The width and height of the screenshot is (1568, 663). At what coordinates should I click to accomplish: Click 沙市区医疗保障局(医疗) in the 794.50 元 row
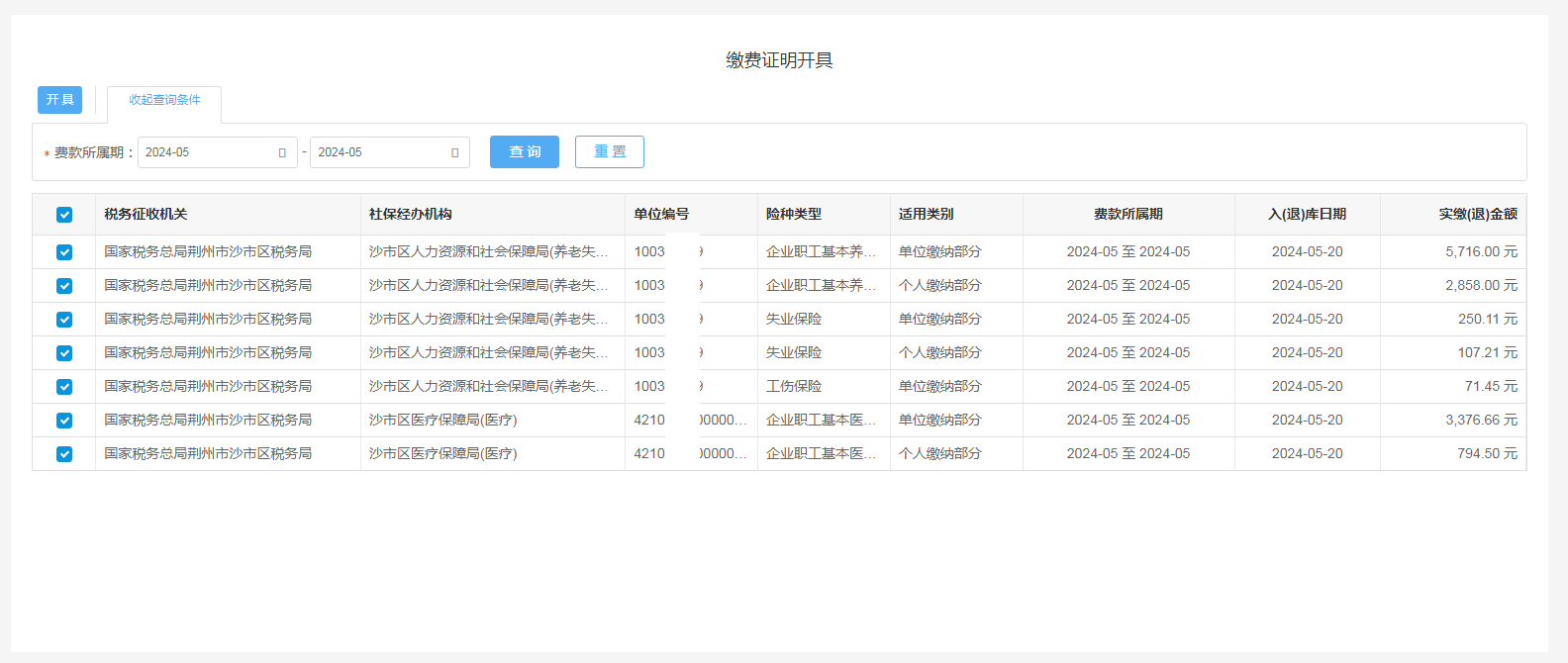443,453
